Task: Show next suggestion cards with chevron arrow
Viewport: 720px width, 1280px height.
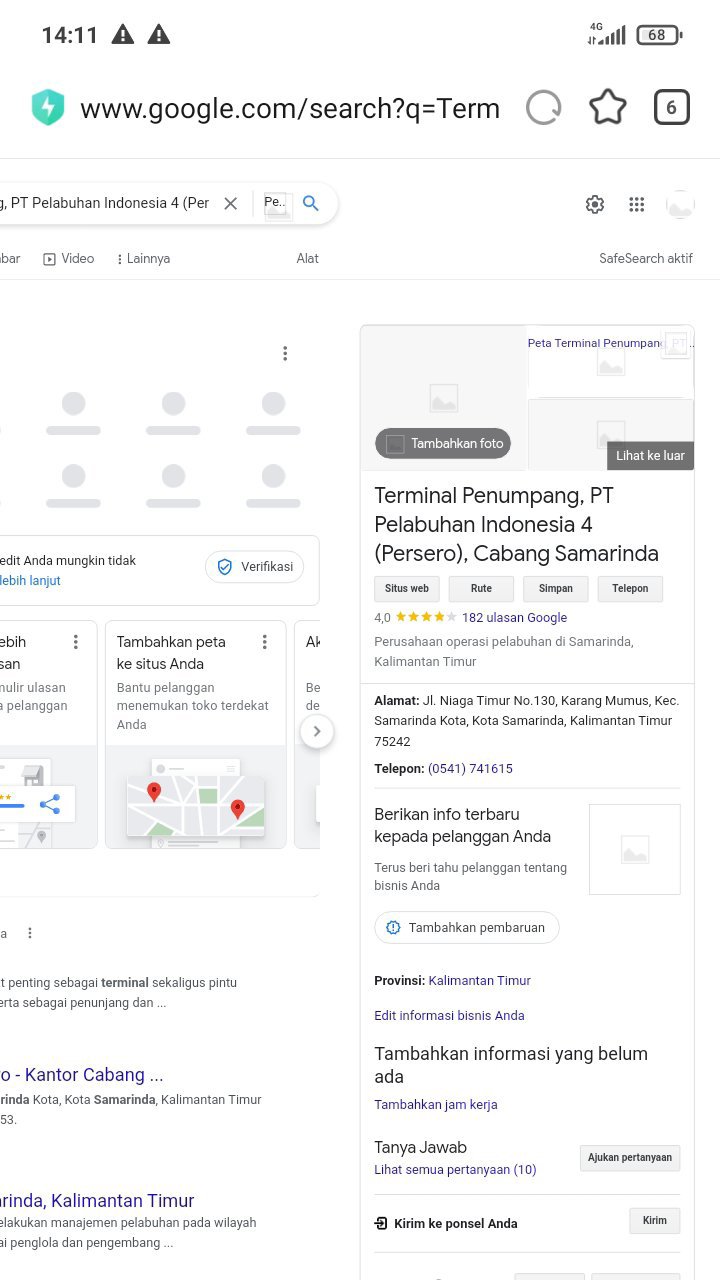Action: click(x=317, y=731)
